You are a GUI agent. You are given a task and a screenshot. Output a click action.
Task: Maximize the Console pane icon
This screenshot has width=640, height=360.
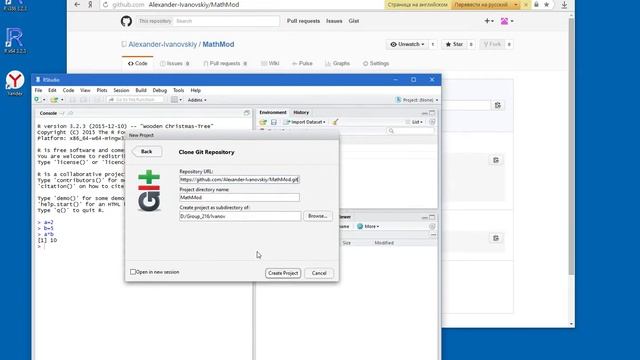pyautogui.click(x=247, y=113)
